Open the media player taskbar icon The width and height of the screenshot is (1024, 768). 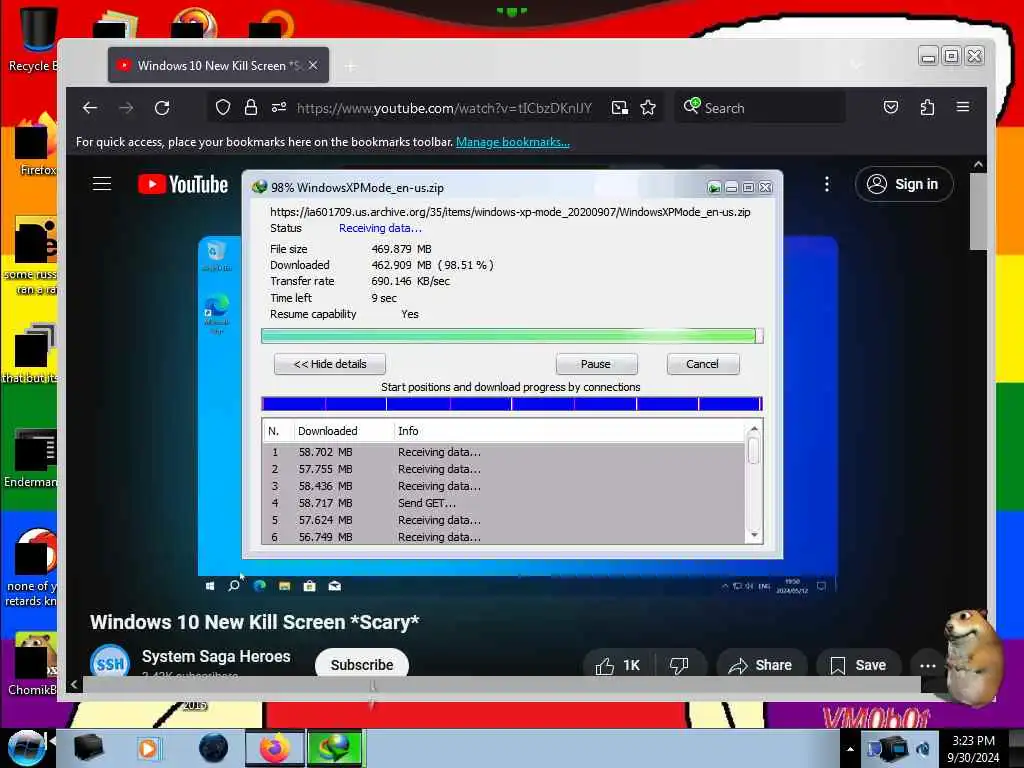click(x=148, y=748)
